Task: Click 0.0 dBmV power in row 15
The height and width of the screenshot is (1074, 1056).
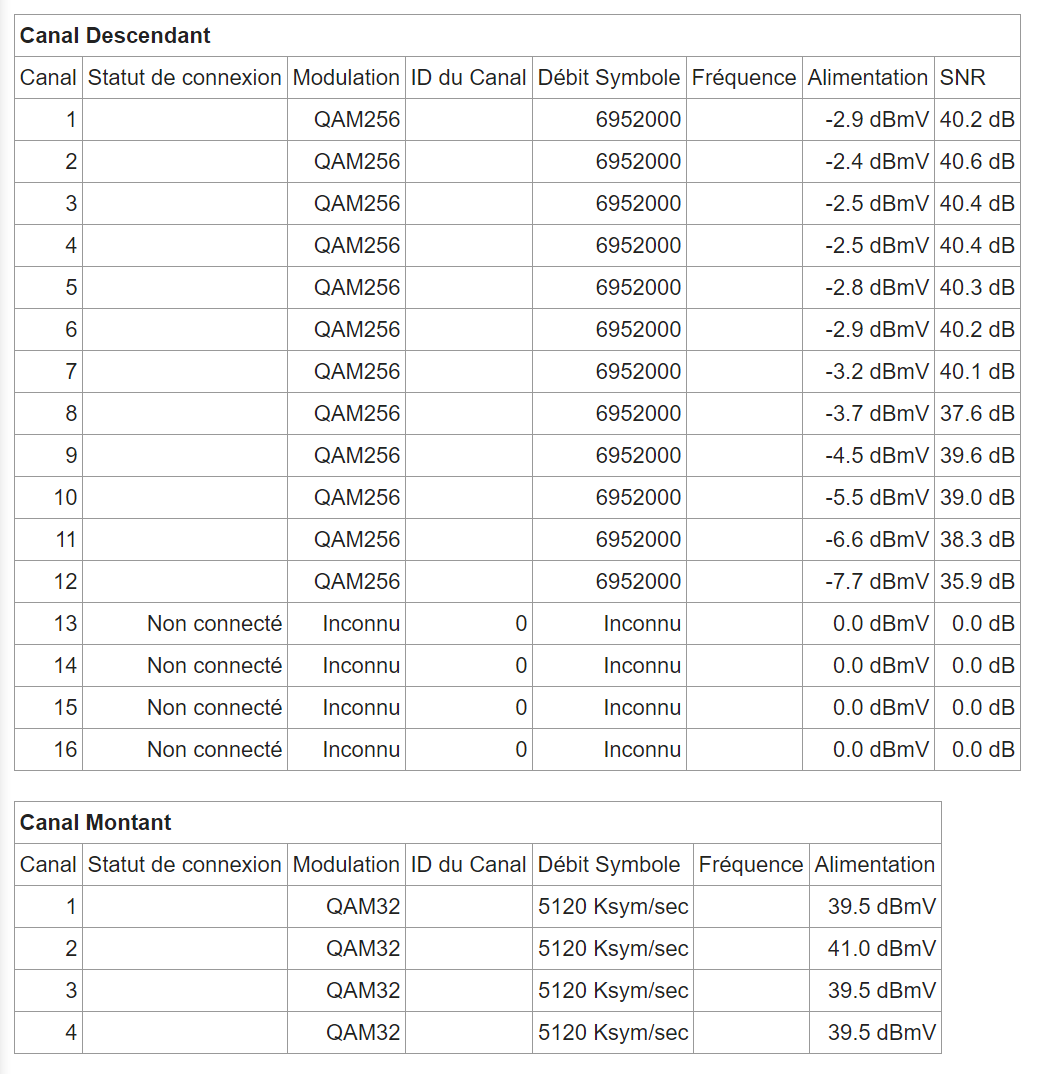Action: coord(881,707)
